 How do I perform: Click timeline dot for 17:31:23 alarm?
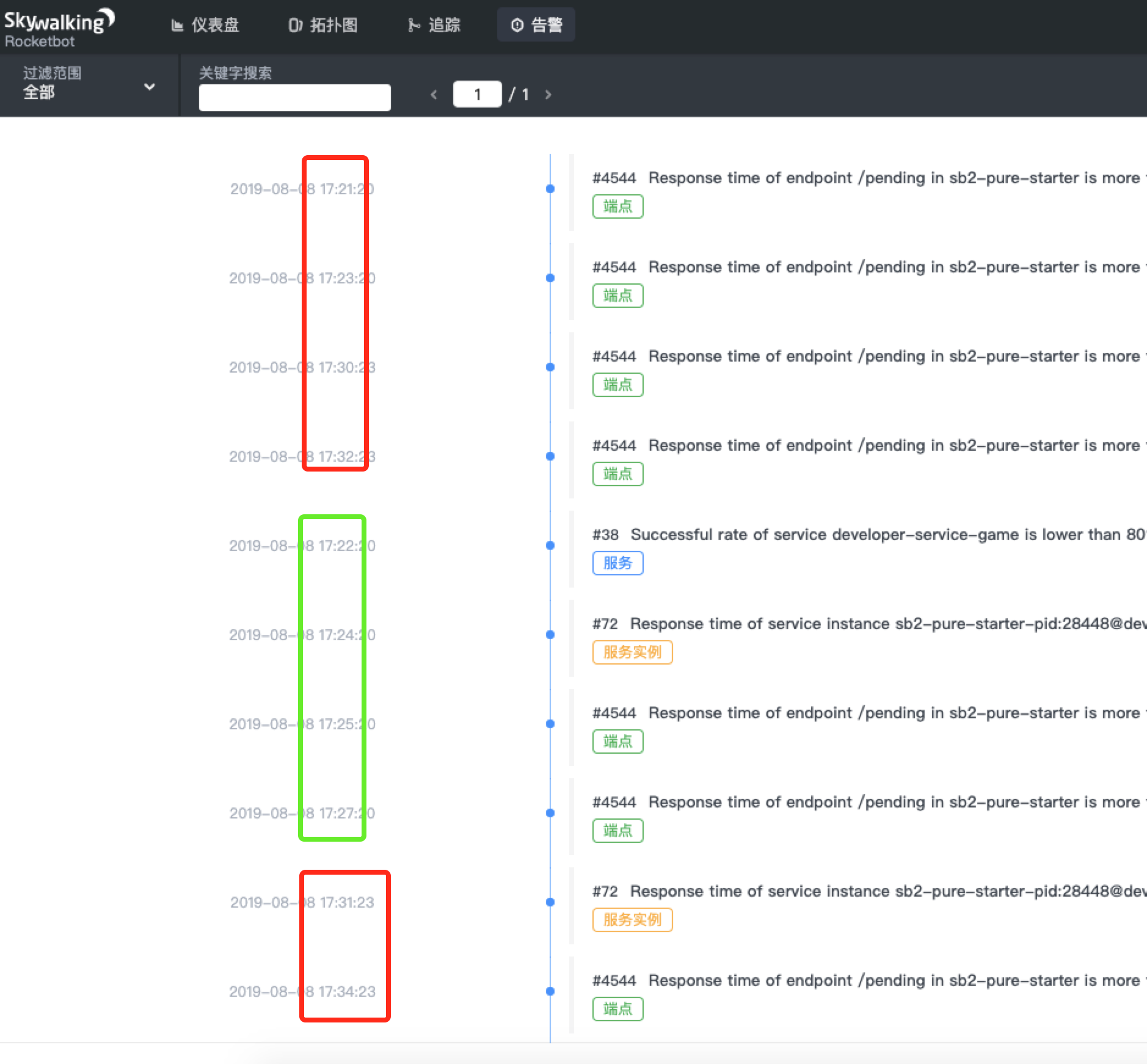pos(550,902)
